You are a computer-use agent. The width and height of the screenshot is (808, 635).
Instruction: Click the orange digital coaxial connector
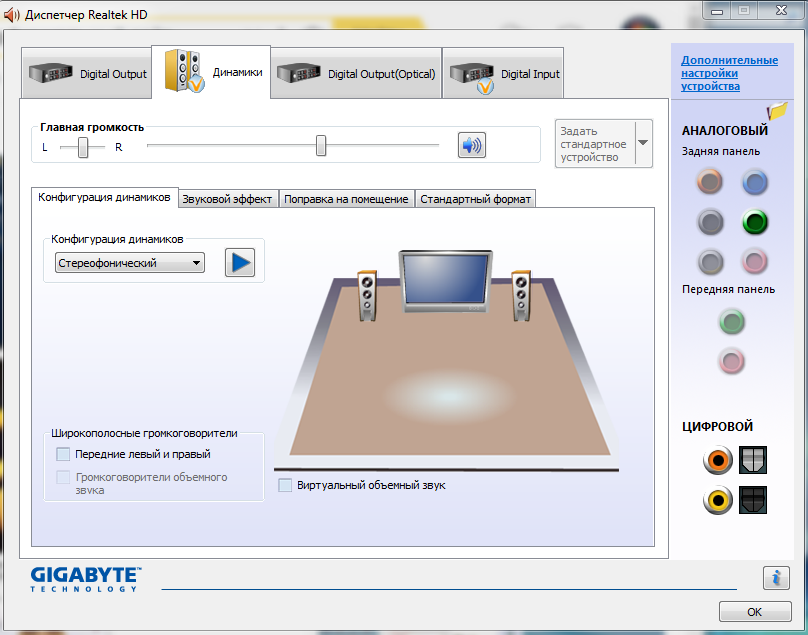point(718,460)
